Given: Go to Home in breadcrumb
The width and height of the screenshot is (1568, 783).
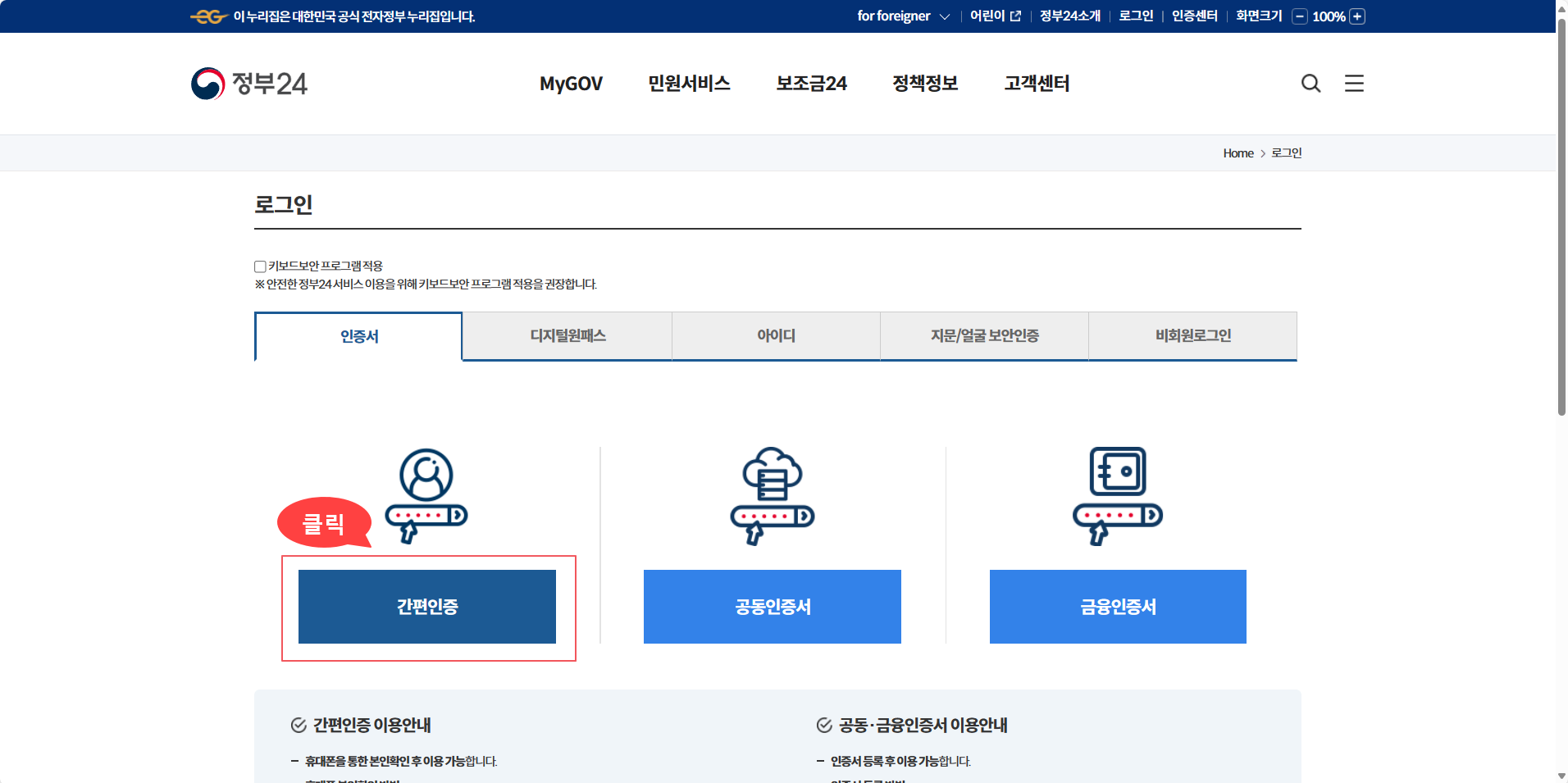Looking at the screenshot, I should (1238, 153).
